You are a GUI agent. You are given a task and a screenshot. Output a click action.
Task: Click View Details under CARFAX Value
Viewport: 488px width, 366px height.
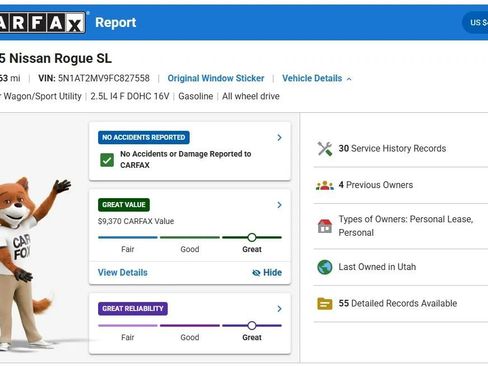coord(123,273)
